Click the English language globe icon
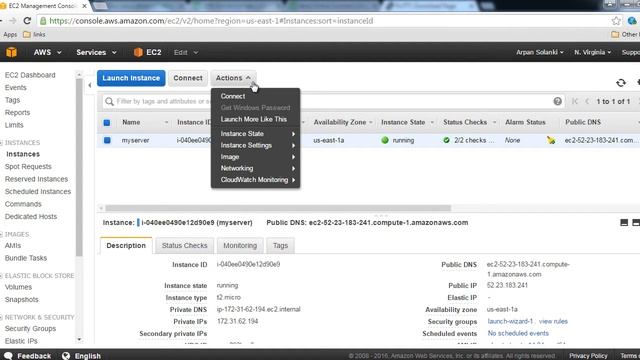Viewport: 640px width, 360px height. coord(66,356)
